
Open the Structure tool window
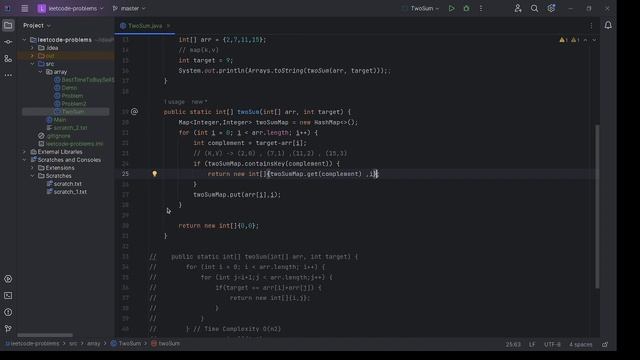point(8,58)
